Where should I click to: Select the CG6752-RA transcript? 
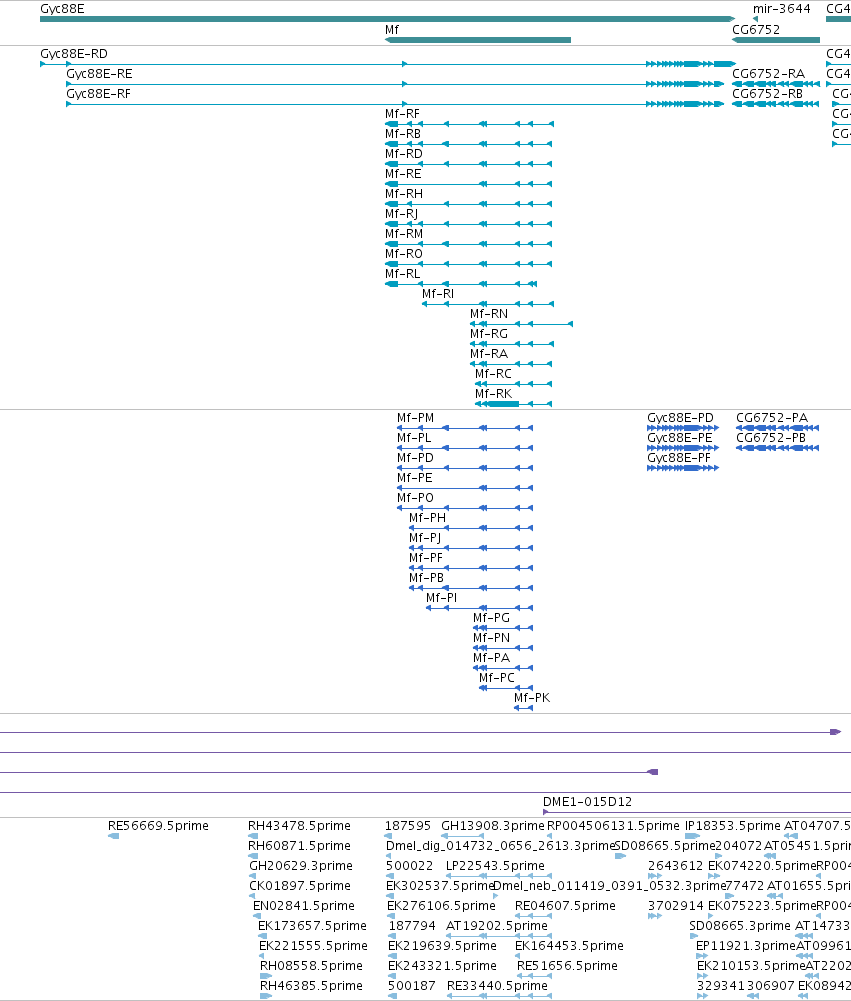click(776, 84)
